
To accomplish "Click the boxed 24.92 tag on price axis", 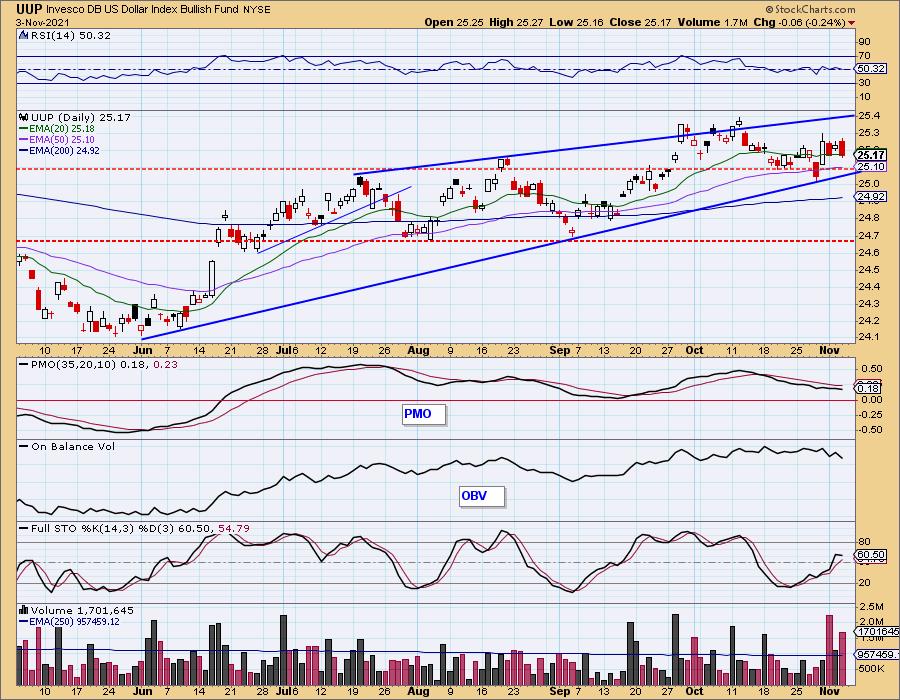I will 870,197.
